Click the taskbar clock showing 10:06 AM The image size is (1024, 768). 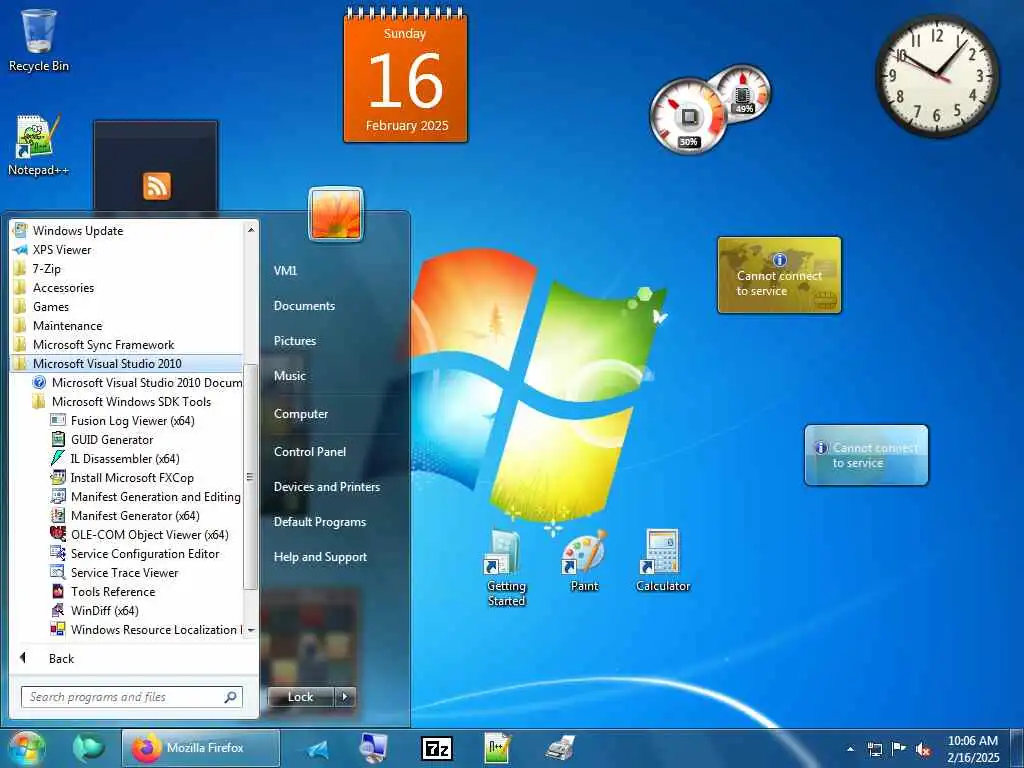pos(973,749)
